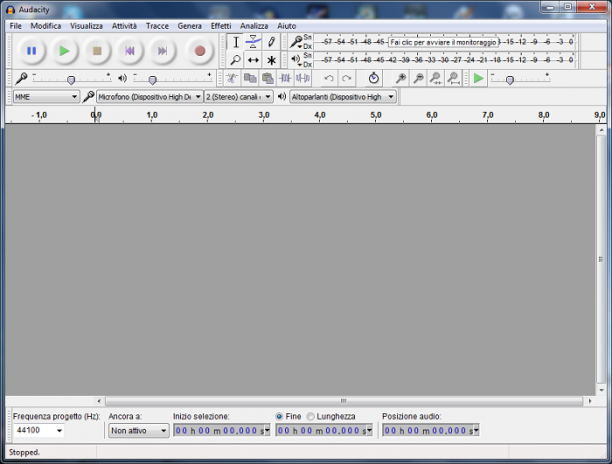Click the Stop transport button

click(97, 51)
